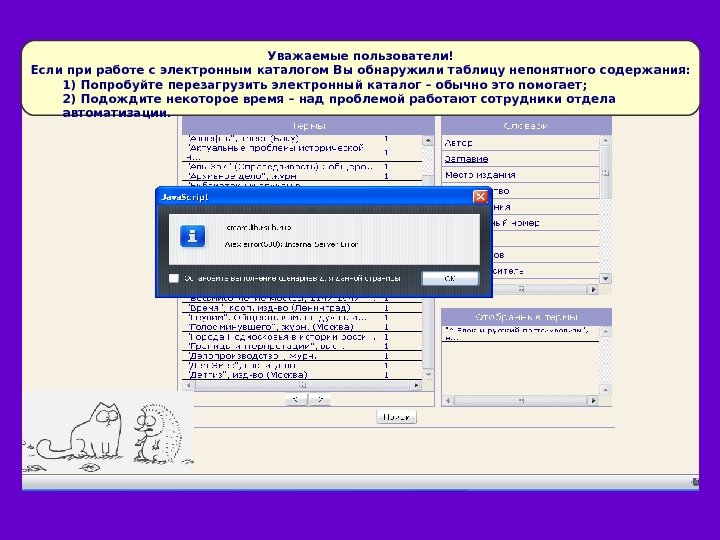
Task: Select term 'Время', кооп. изд-во (Ленинград)
Action: pyautogui.click(x=303, y=308)
